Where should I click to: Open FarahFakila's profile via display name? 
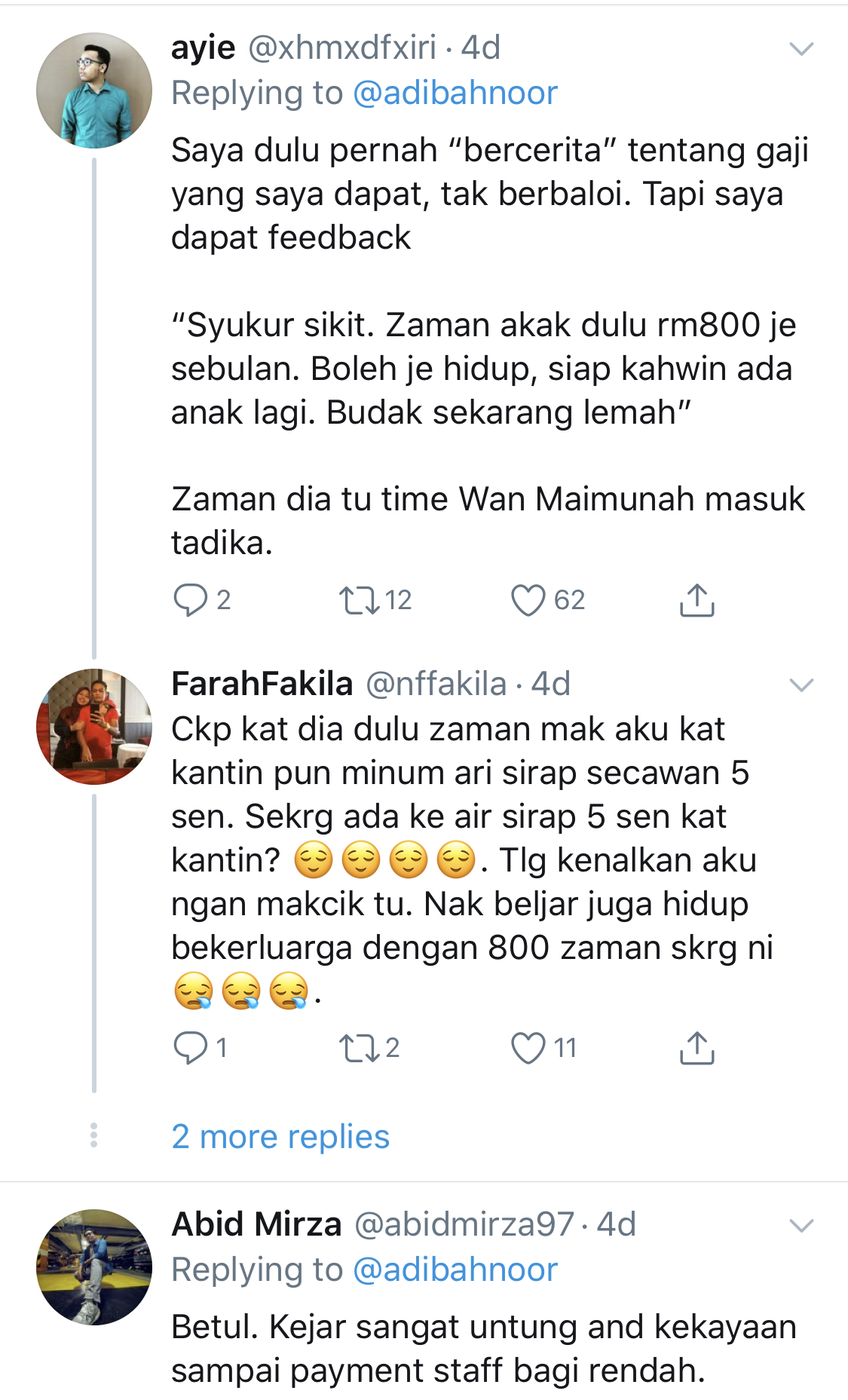[262, 685]
